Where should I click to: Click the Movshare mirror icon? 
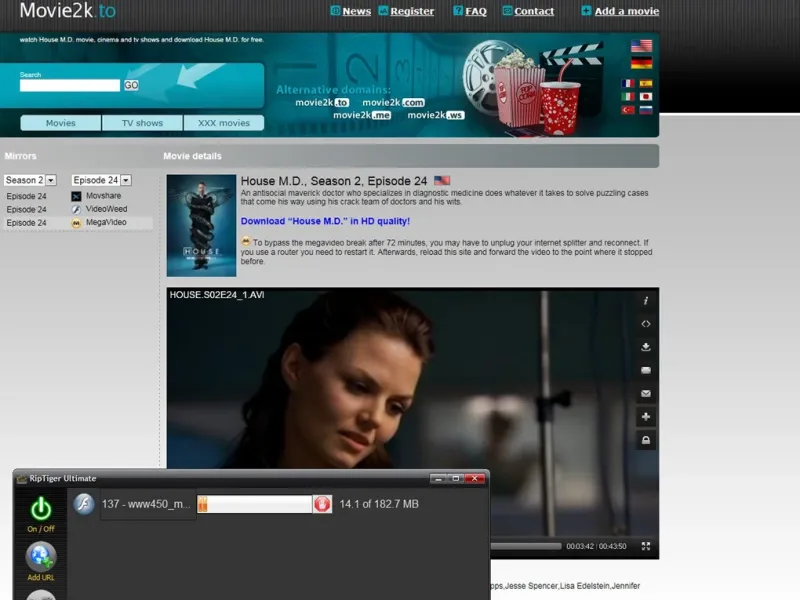point(76,196)
